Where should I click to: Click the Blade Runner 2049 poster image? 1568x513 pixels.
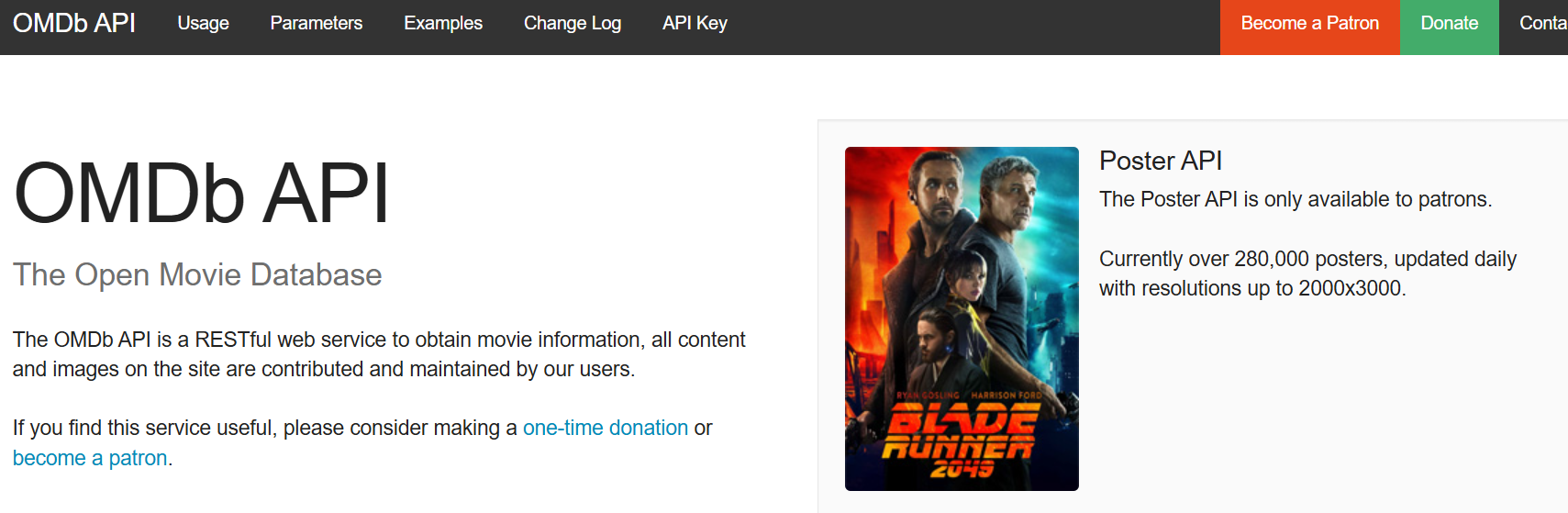962,318
